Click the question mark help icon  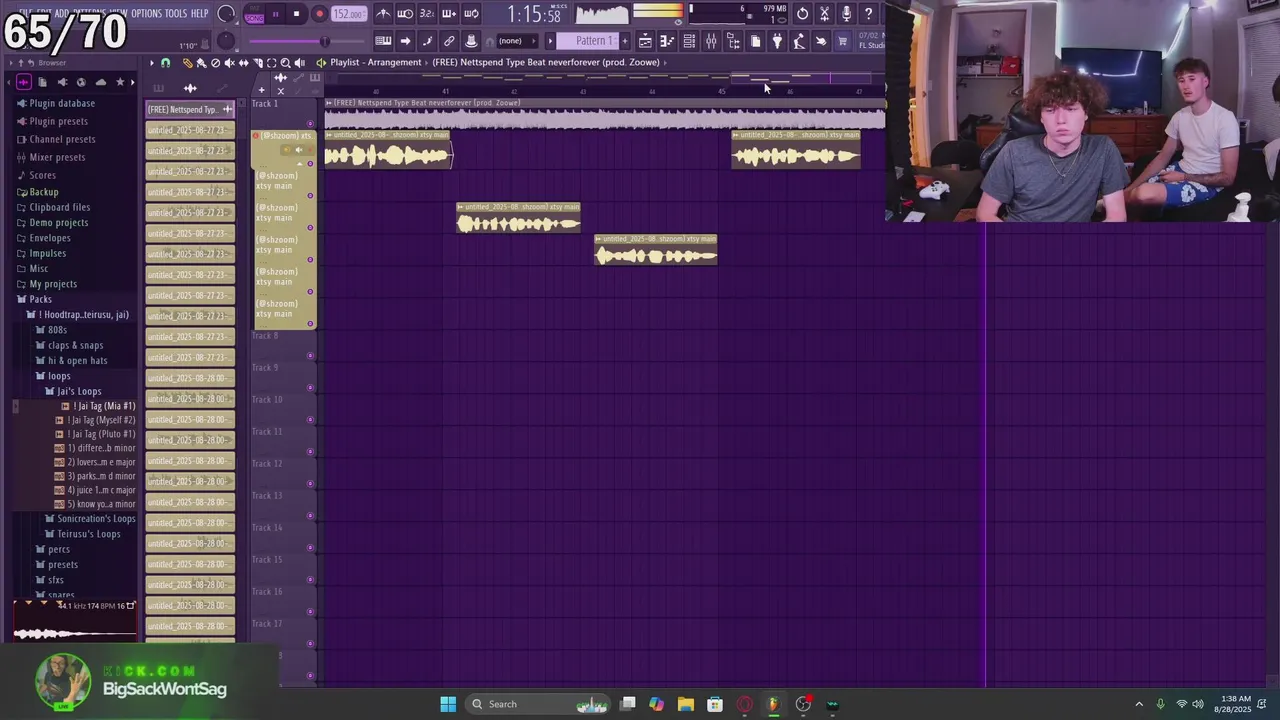[868, 14]
